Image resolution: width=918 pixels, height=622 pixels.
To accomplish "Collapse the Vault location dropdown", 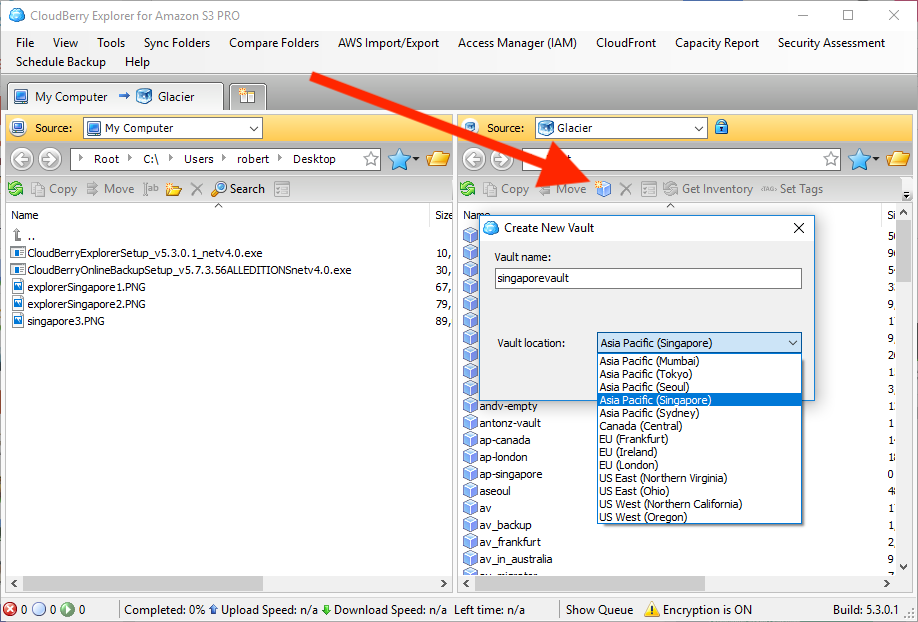I will 793,343.
